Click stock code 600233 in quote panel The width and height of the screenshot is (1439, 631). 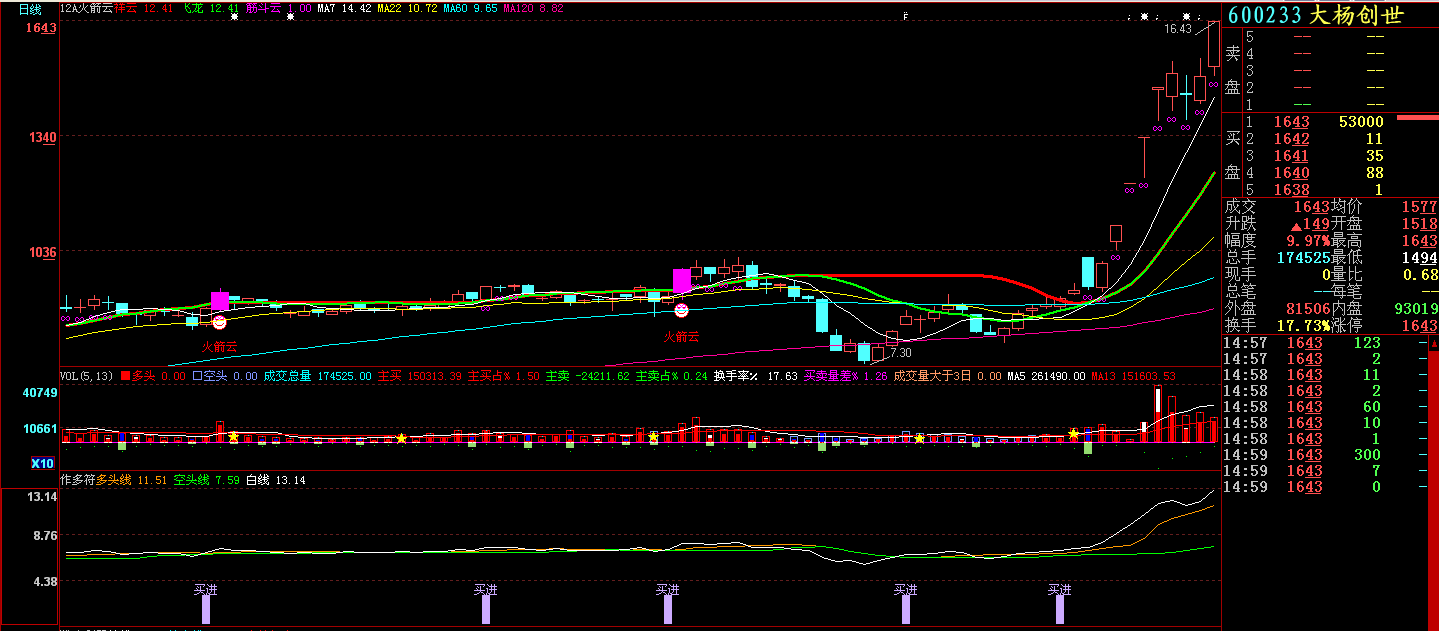1264,15
